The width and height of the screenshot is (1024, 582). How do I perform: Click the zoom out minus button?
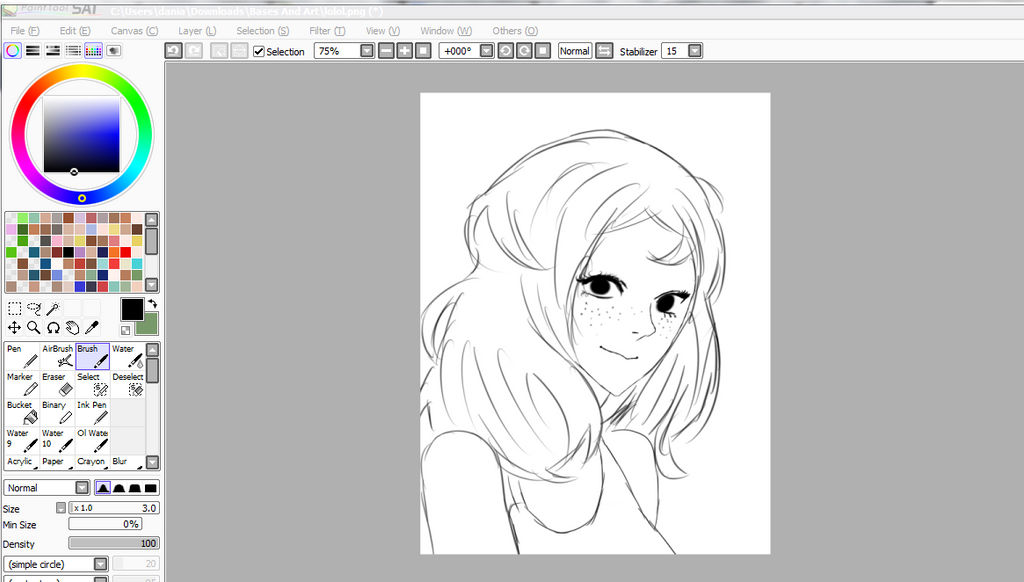coord(386,50)
